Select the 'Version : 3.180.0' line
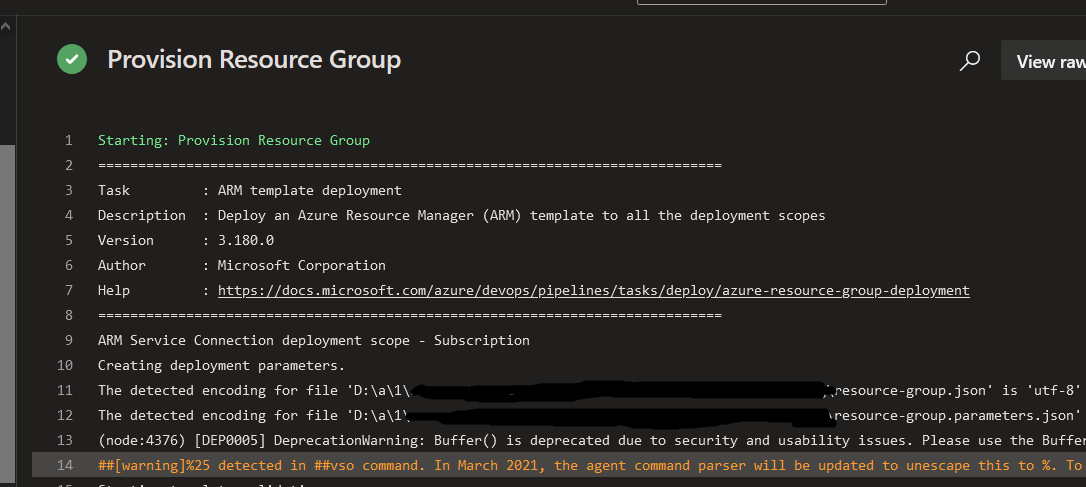This screenshot has width=1086, height=487. coord(186,240)
